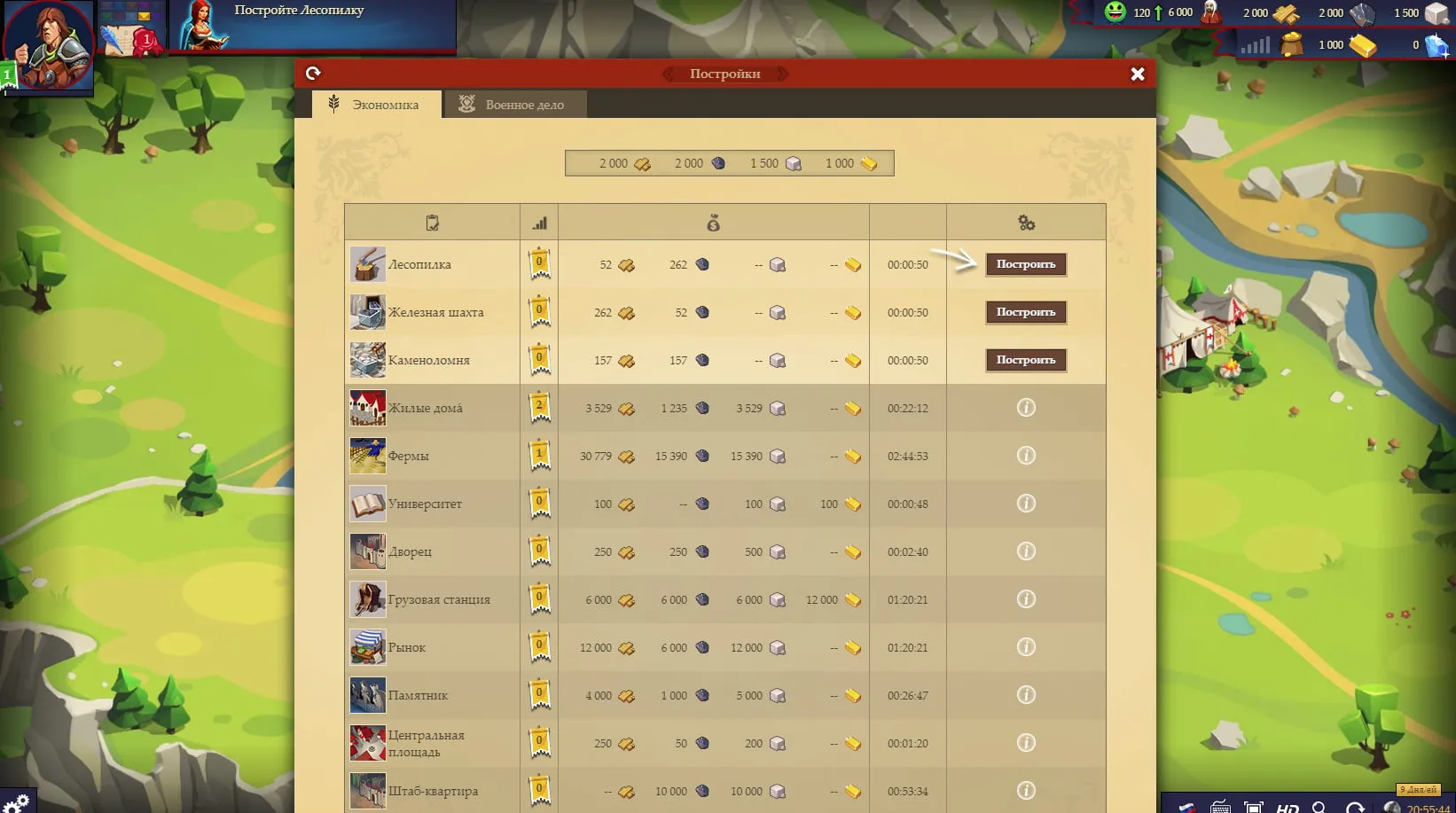
Task: Open the hero avatar portrait
Action: (48, 44)
